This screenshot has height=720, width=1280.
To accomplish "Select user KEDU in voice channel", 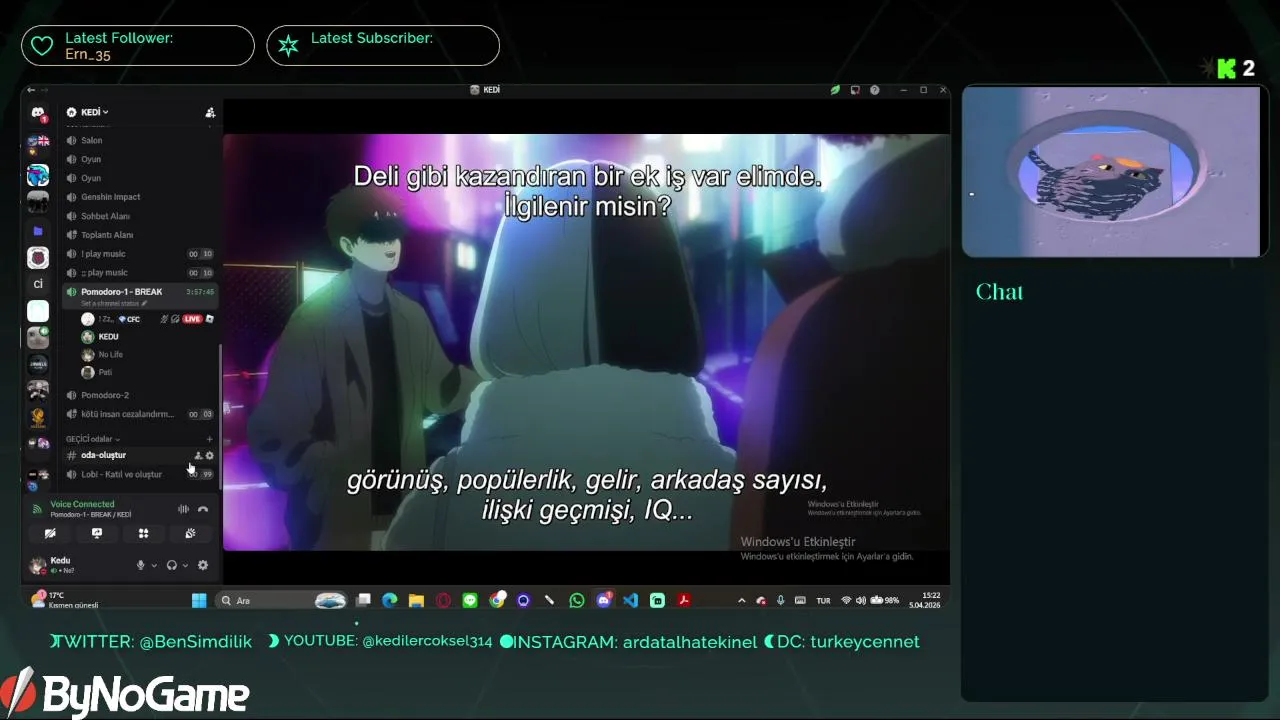I will [147, 337].
